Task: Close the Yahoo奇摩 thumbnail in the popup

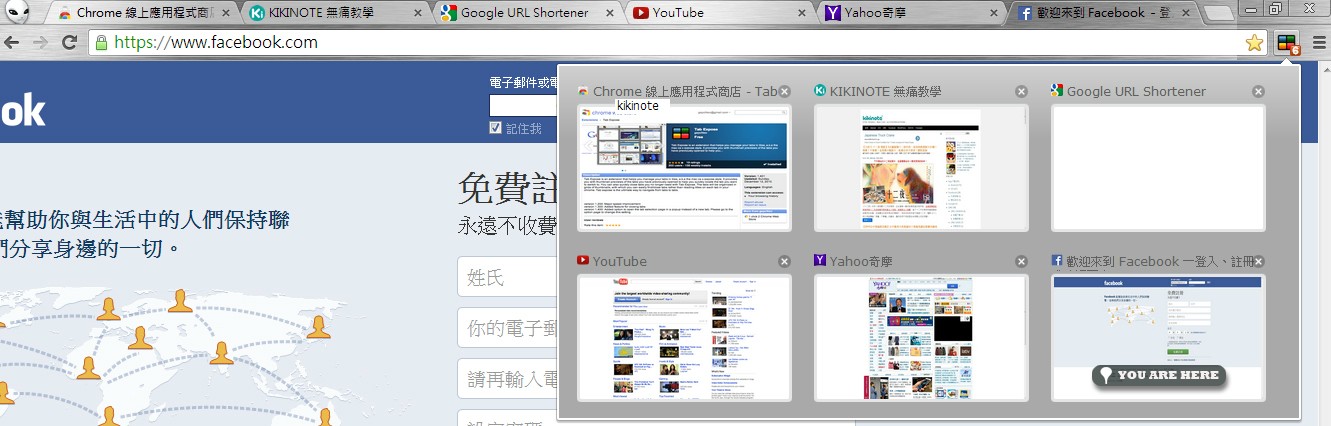Action: click(1021, 261)
